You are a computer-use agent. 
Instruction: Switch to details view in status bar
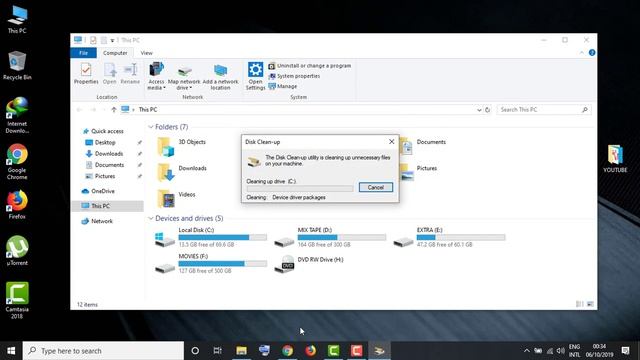(579, 304)
